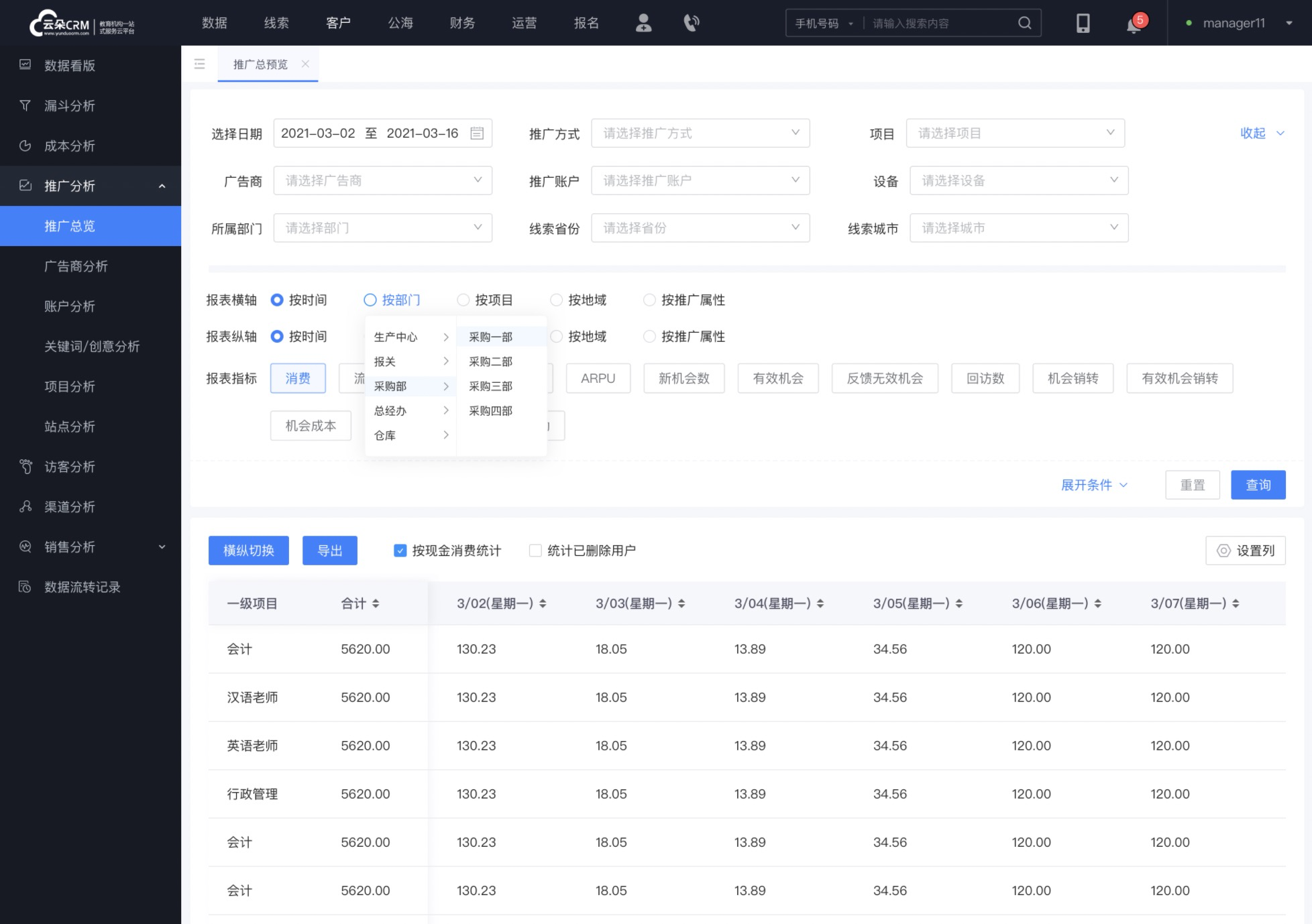Click the 数据流转记录 data flow icon
Image resolution: width=1312 pixels, height=924 pixels.
coord(26,587)
